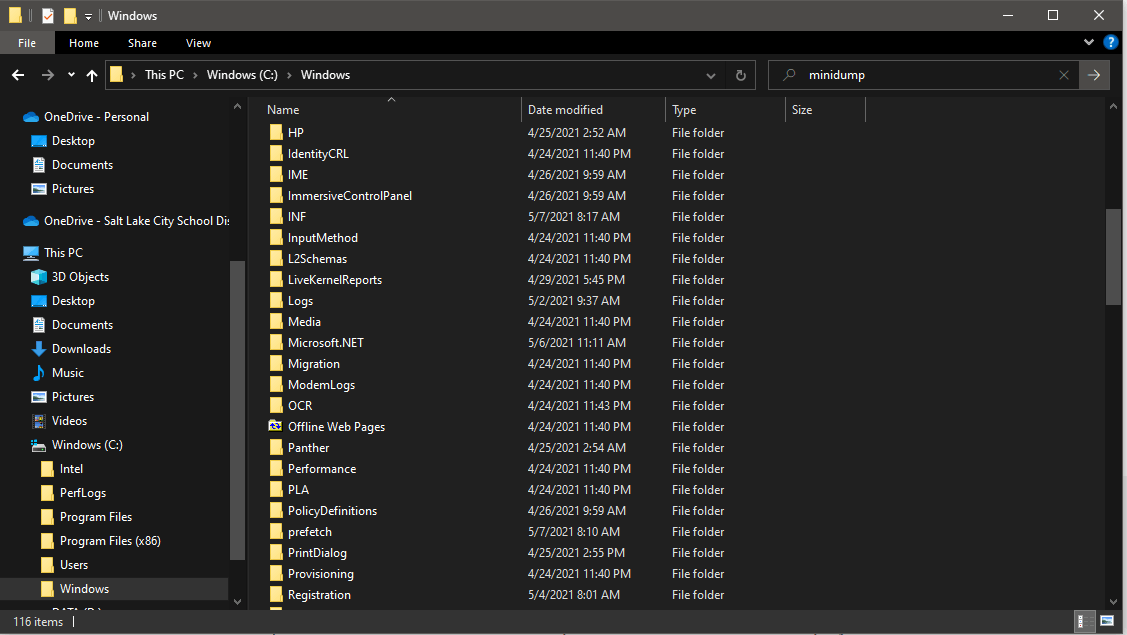Select the Microsoft.NET folder icon

point(276,342)
